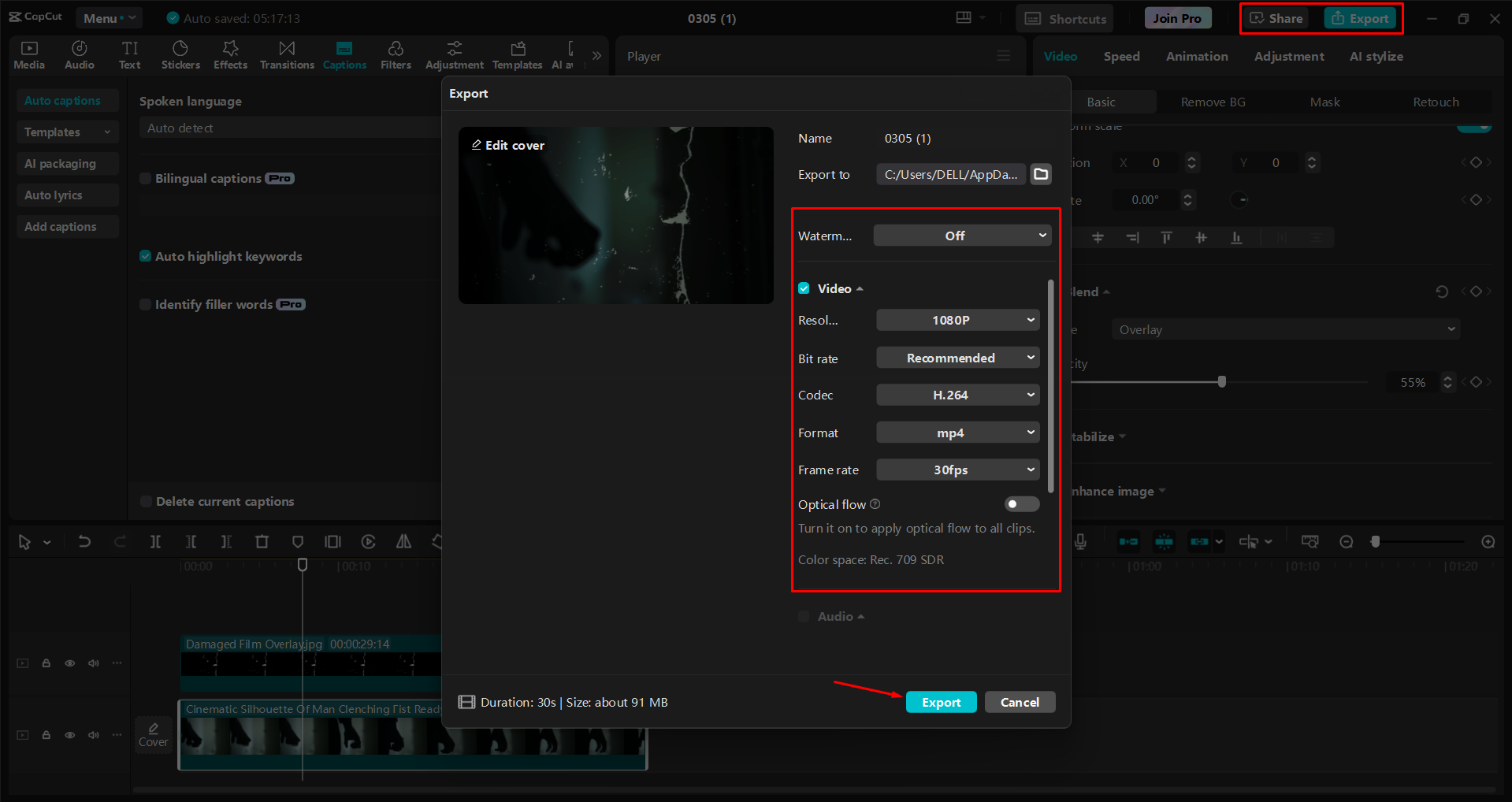The image size is (1512, 802).
Task: Cancel the export dialog
Action: point(1020,702)
